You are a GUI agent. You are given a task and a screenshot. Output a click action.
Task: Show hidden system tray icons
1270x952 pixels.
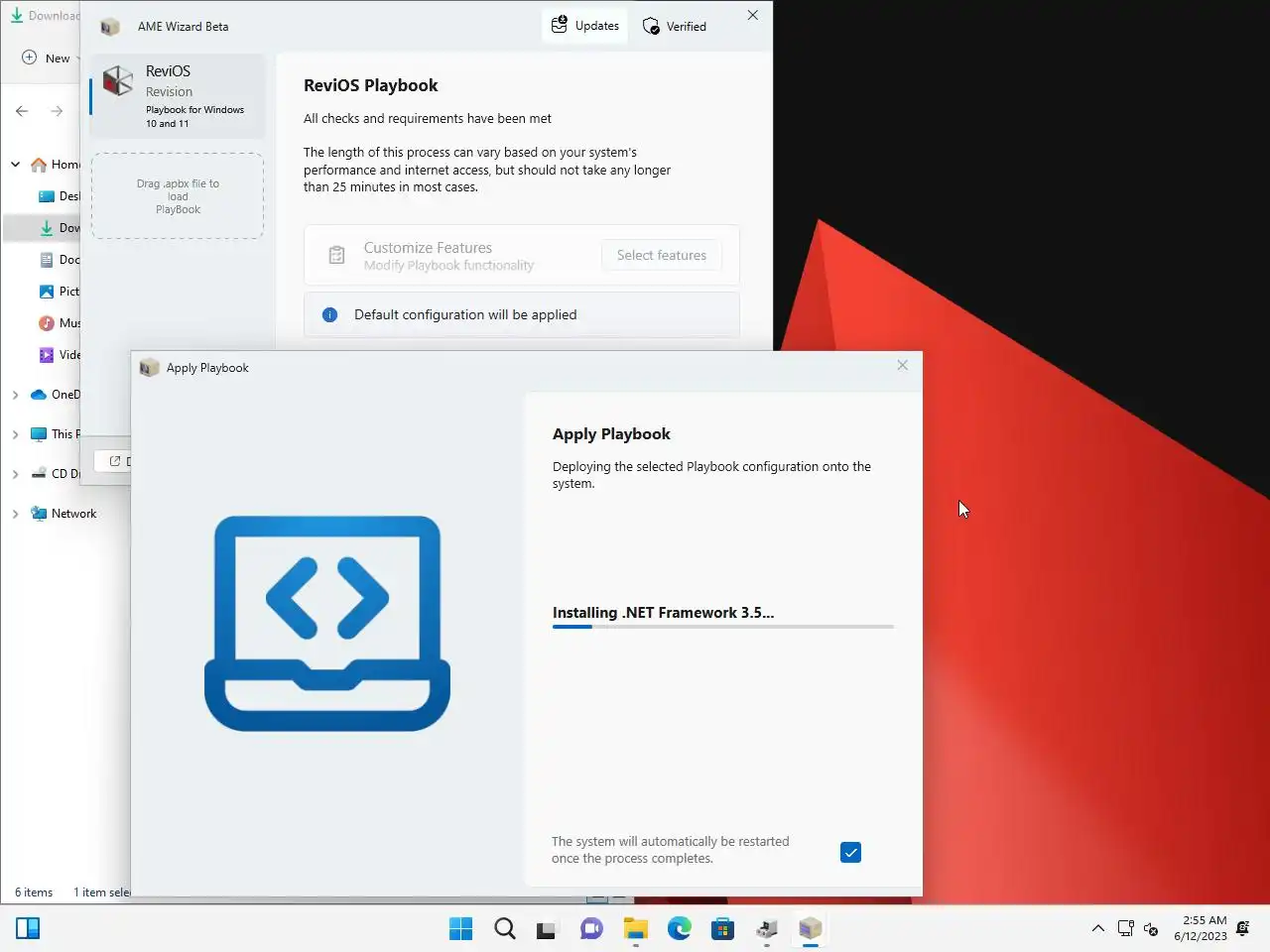pyautogui.click(x=1097, y=929)
